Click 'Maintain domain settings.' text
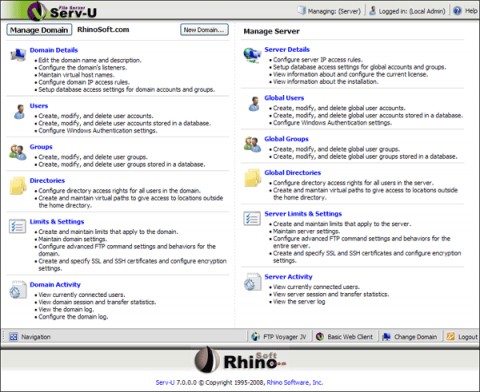 (73, 239)
